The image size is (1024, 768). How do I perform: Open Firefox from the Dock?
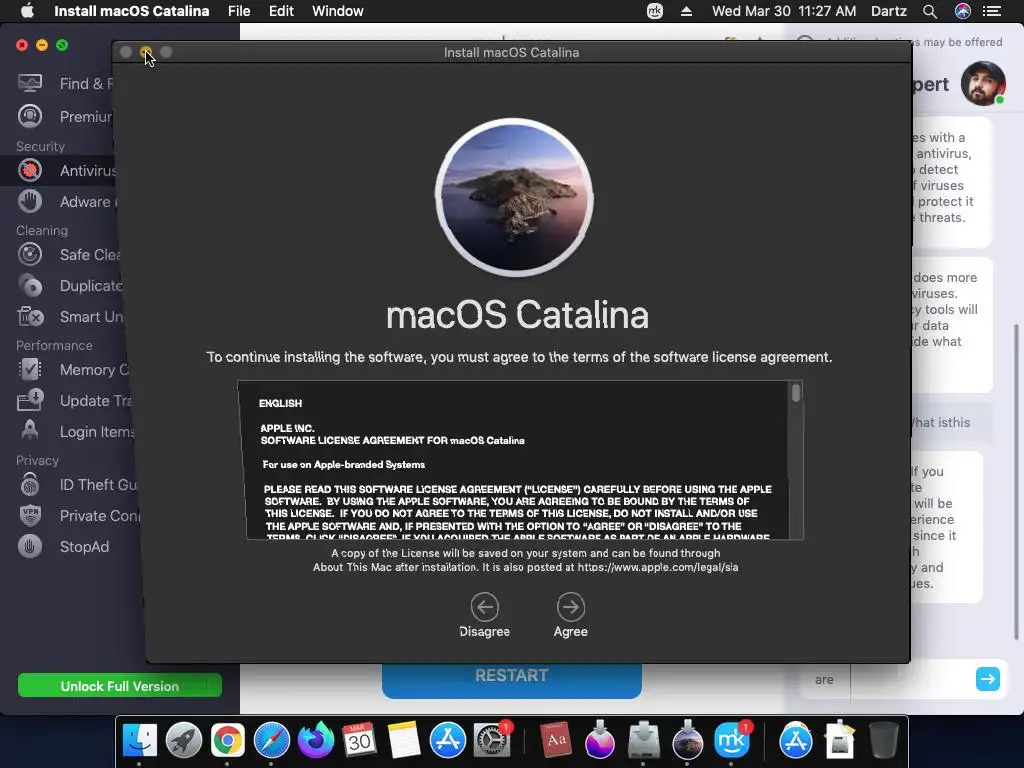[315, 741]
